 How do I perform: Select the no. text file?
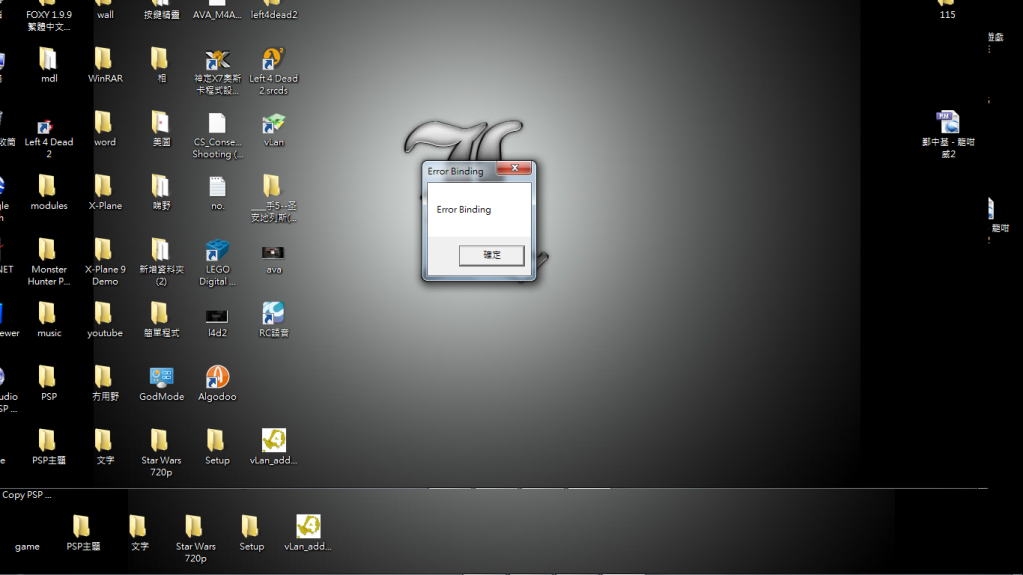coord(217,187)
